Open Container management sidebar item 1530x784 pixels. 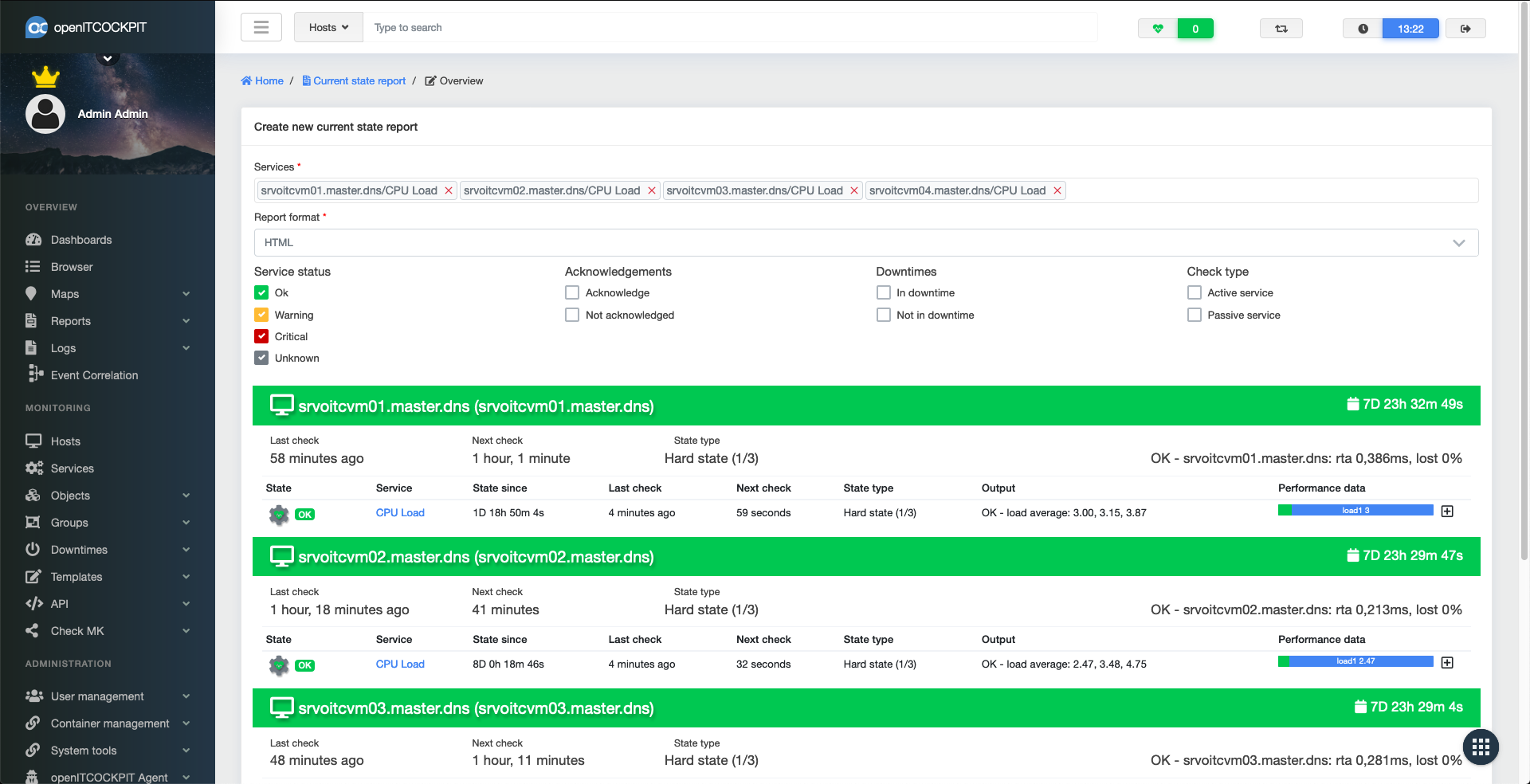click(x=108, y=723)
